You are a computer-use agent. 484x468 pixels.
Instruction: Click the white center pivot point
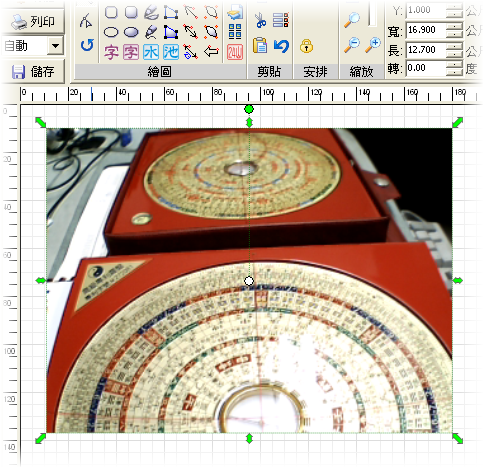[249, 281]
